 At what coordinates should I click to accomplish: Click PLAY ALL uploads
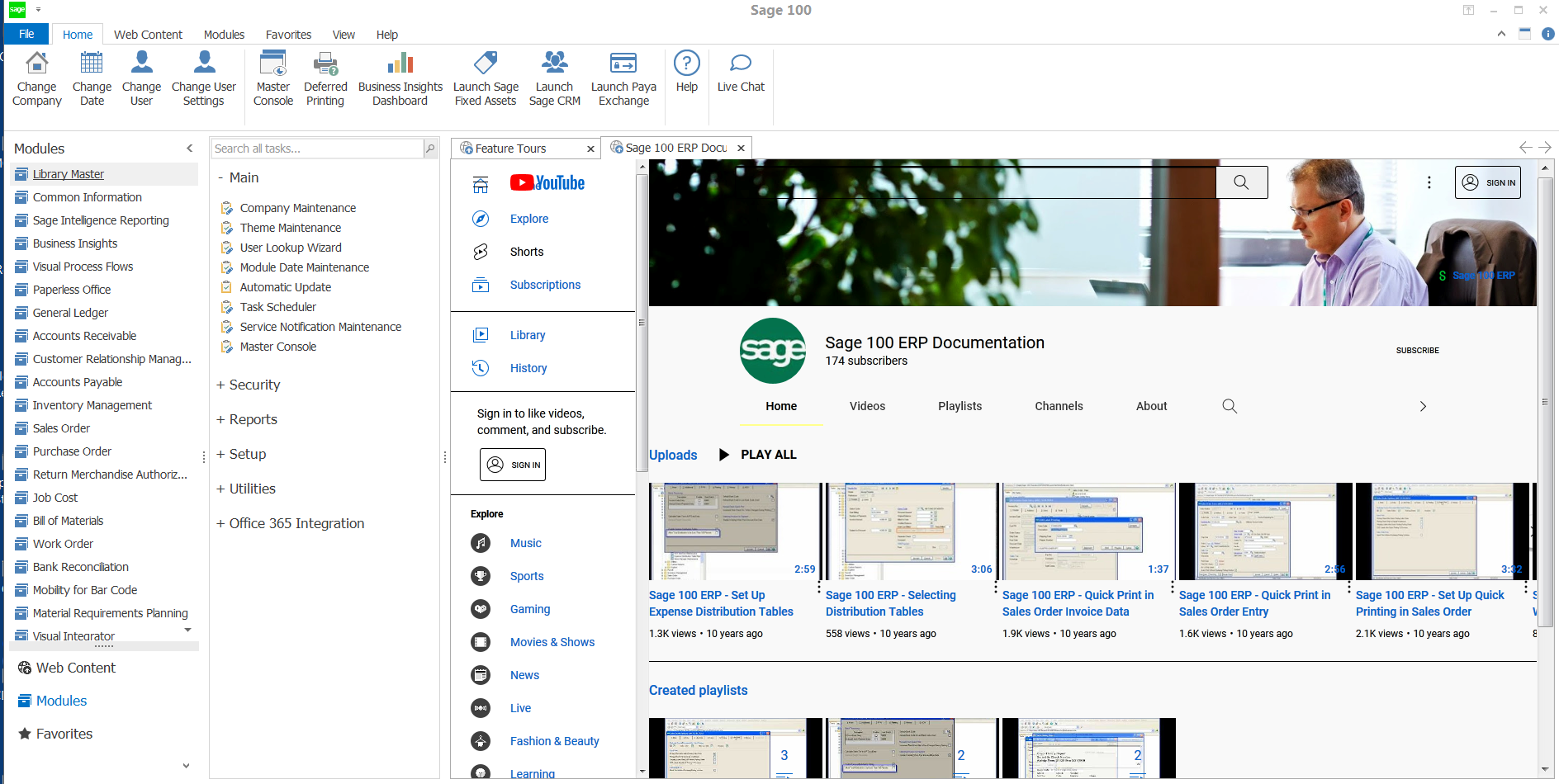[758, 455]
